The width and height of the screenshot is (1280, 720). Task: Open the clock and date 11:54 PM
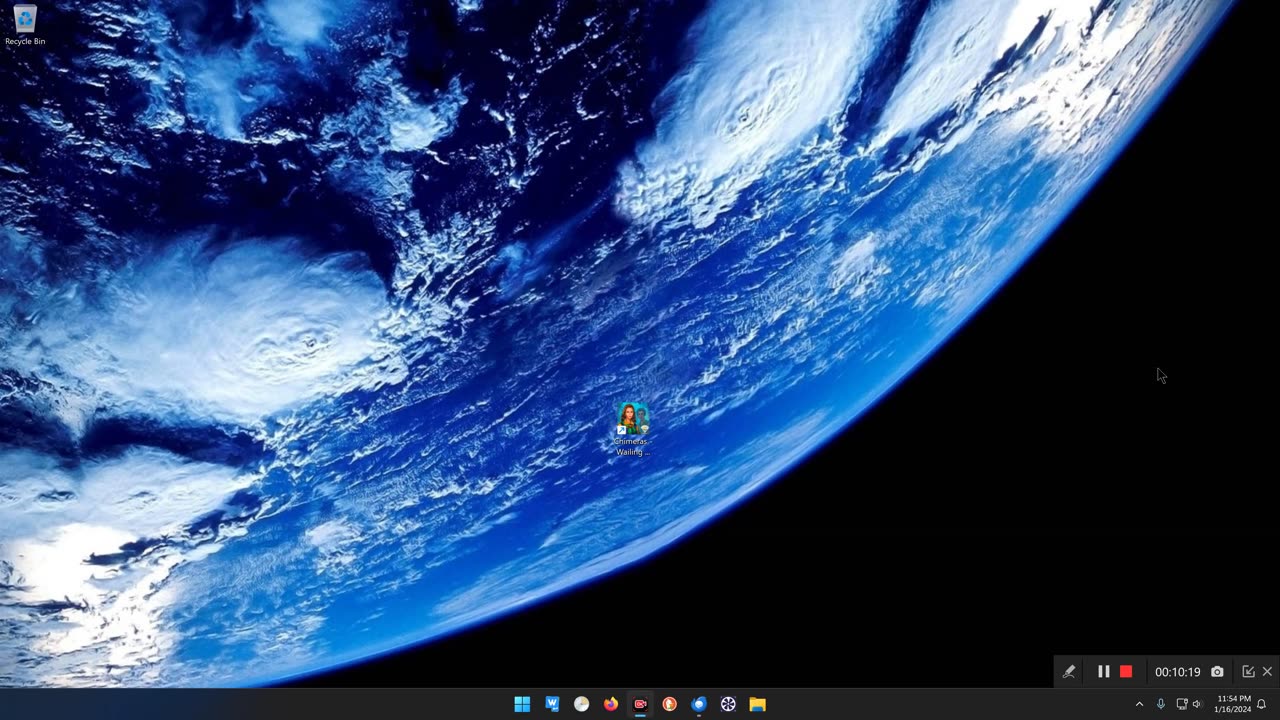[x=1232, y=704]
